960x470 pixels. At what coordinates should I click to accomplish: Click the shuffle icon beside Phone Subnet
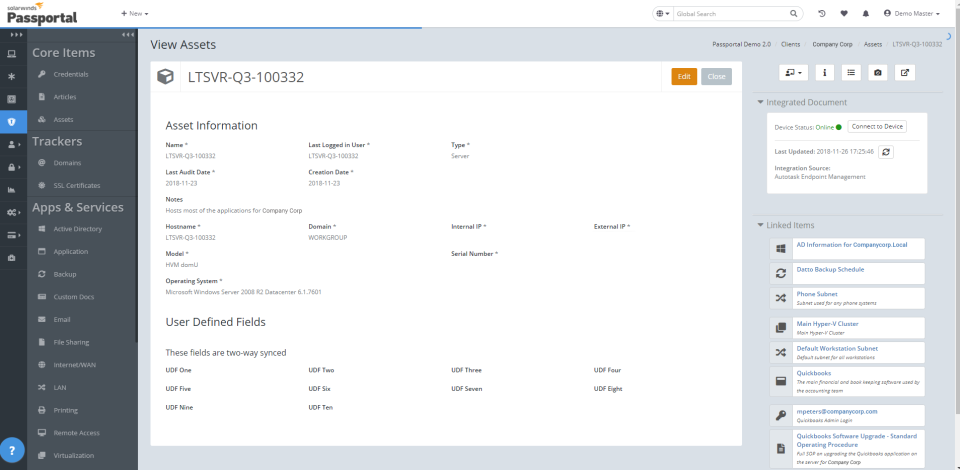[x=781, y=298]
